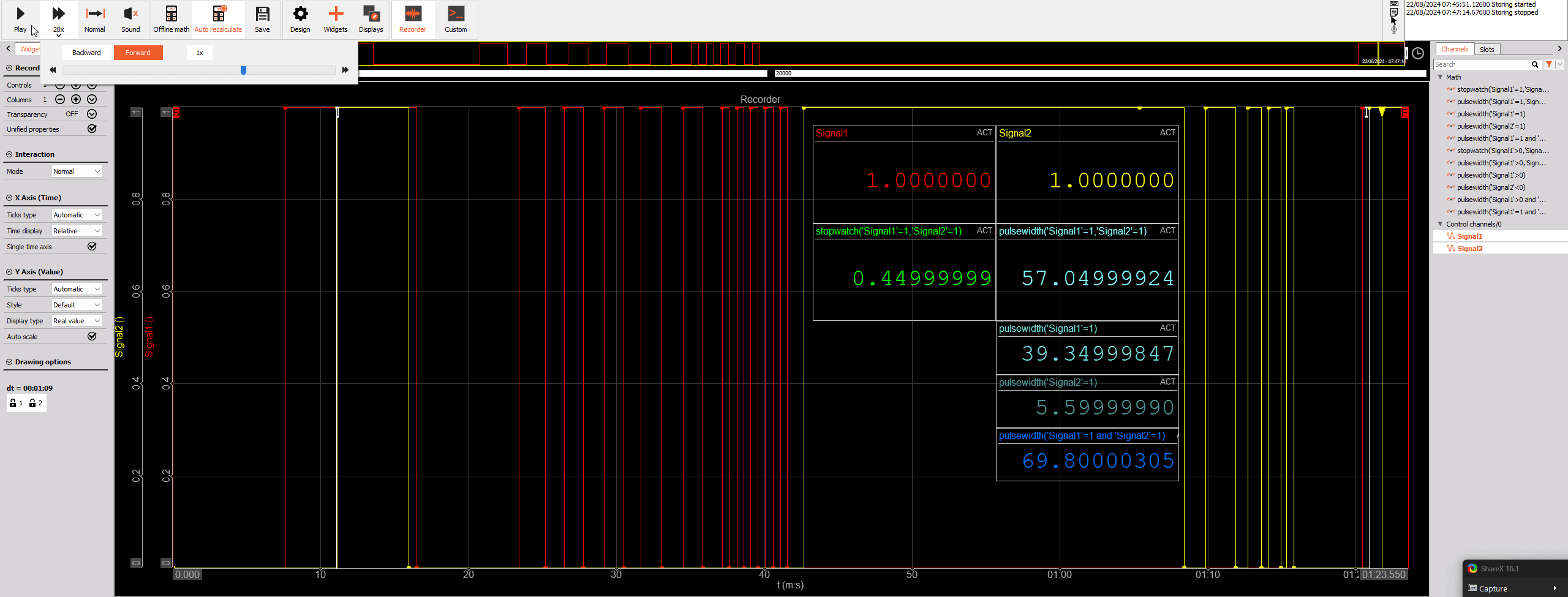Click the decrease speed double-arrow
Viewport: 1568px width, 597px height.
(53, 70)
